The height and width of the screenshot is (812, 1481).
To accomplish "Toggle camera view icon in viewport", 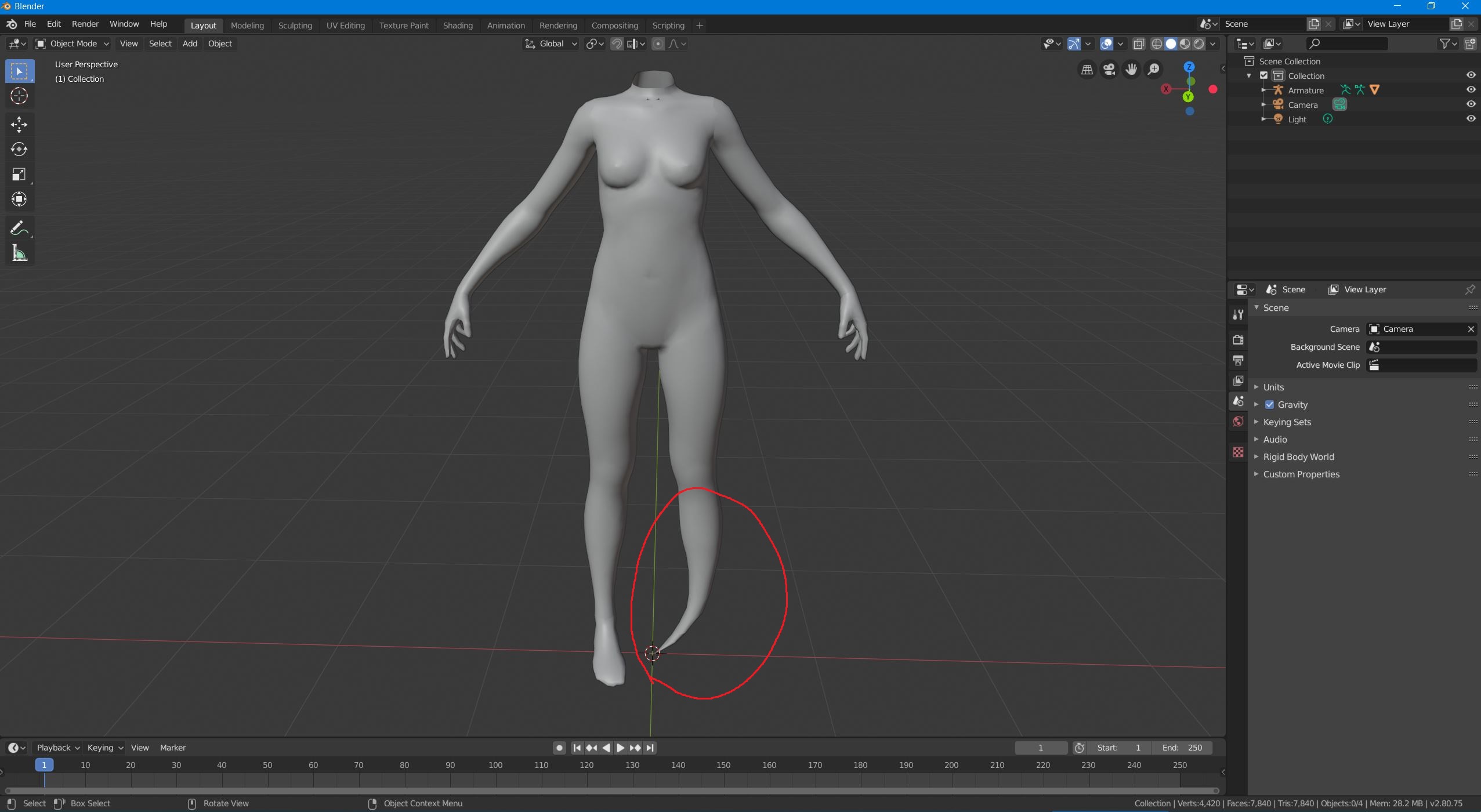I will coord(1109,70).
